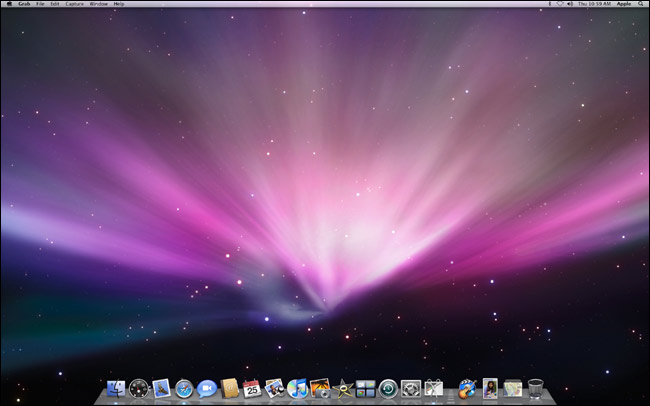The width and height of the screenshot is (650, 406).
Task: Open System Preferences gear icon
Action: pos(411,389)
